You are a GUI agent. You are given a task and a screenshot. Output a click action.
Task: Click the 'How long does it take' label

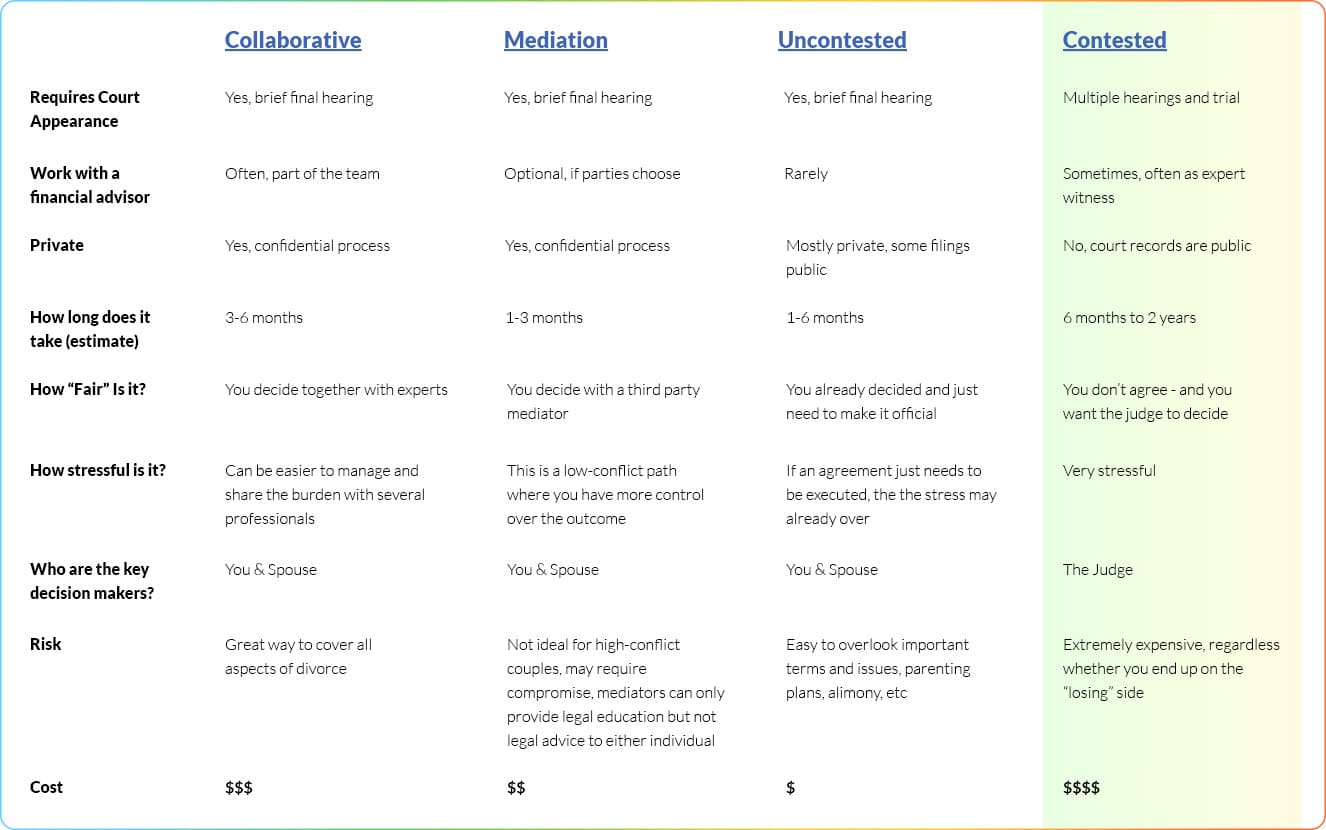(89, 329)
